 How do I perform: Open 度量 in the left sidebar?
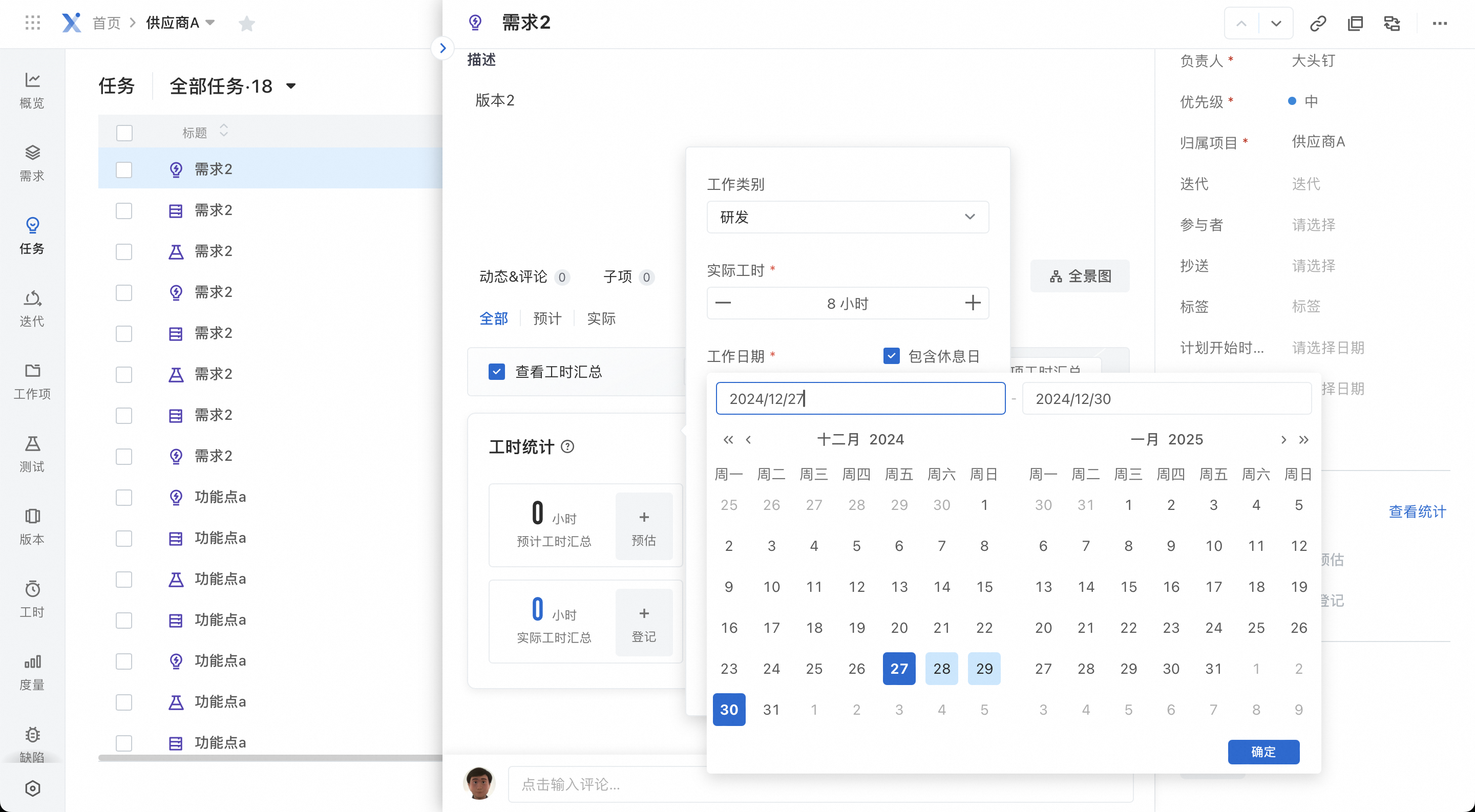pos(32,672)
